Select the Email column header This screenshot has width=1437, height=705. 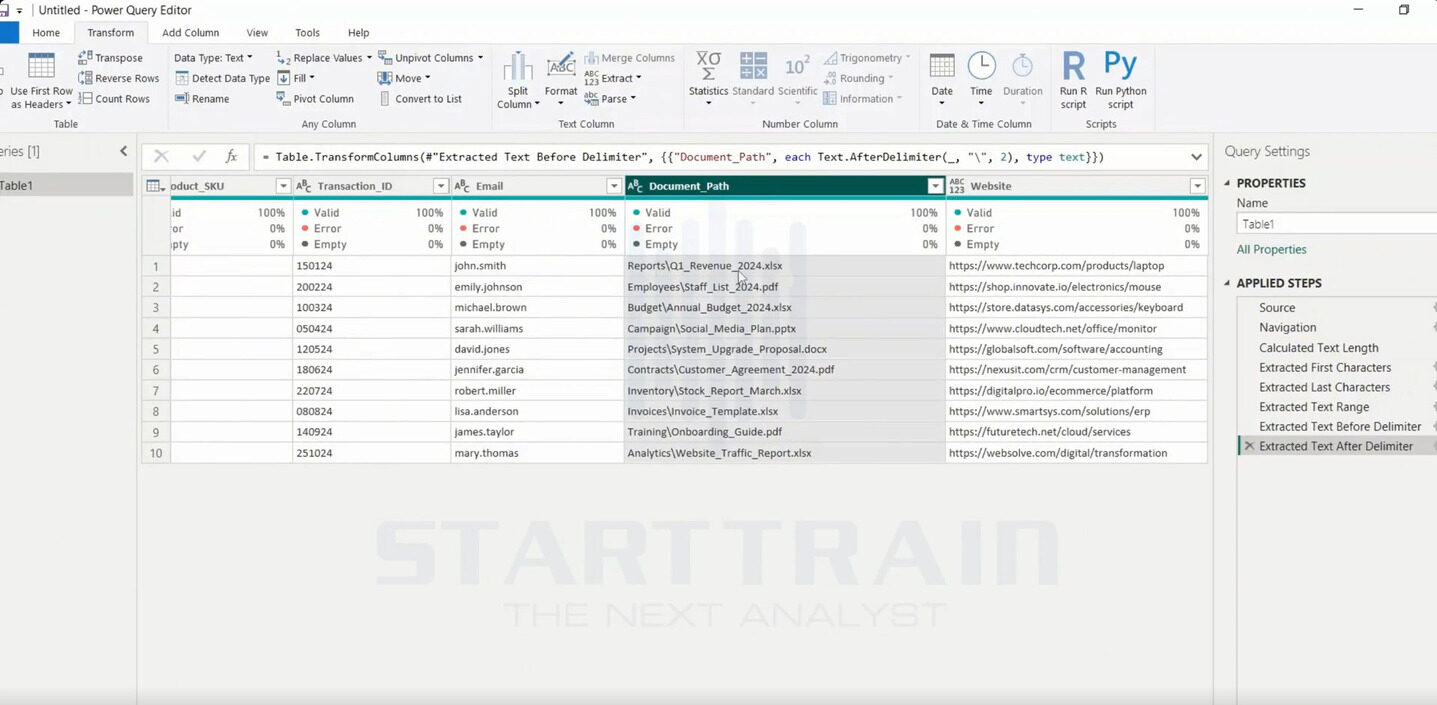click(537, 186)
